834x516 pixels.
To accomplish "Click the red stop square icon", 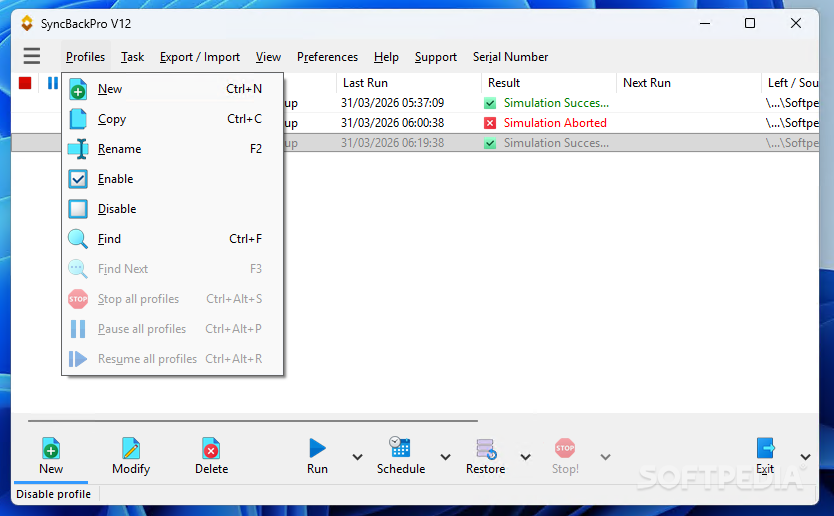I will (25, 83).
